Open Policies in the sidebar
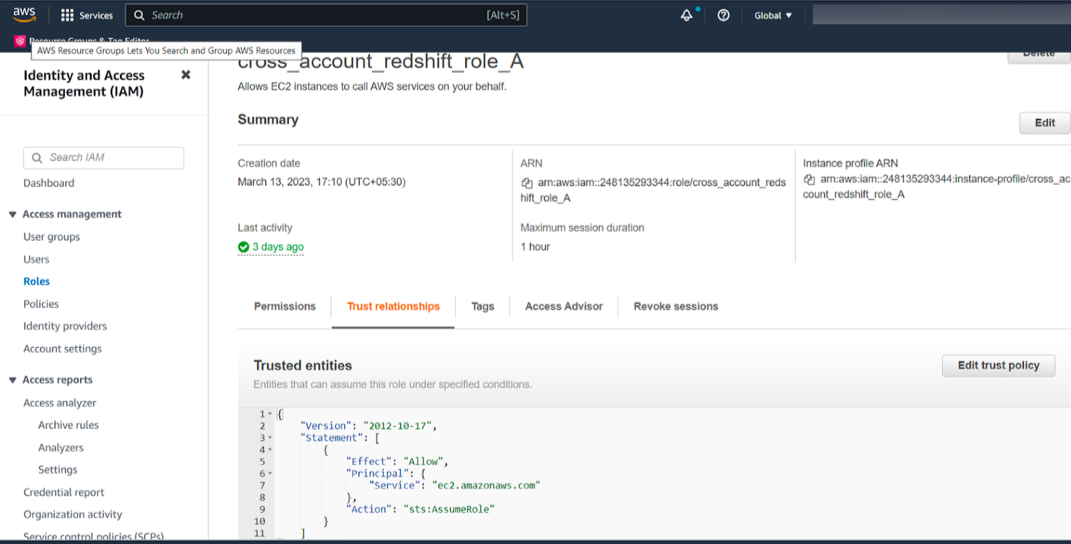The height and width of the screenshot is (544, 1071). tap(41, 304)
